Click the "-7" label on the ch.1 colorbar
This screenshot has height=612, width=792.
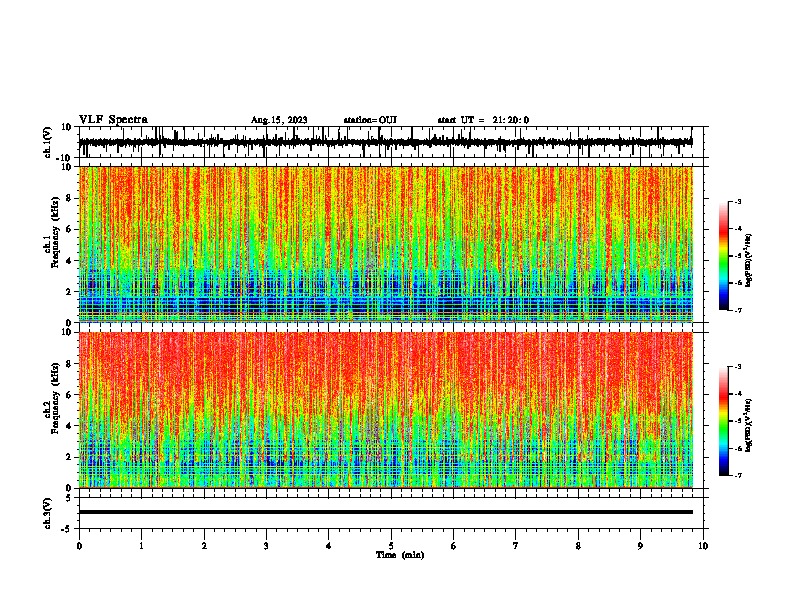pos(738,310)
